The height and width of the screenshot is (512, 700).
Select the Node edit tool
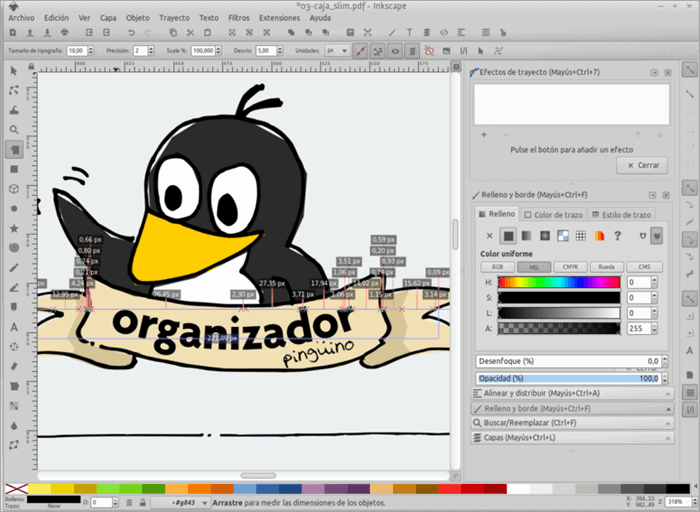tap(14, 90)
